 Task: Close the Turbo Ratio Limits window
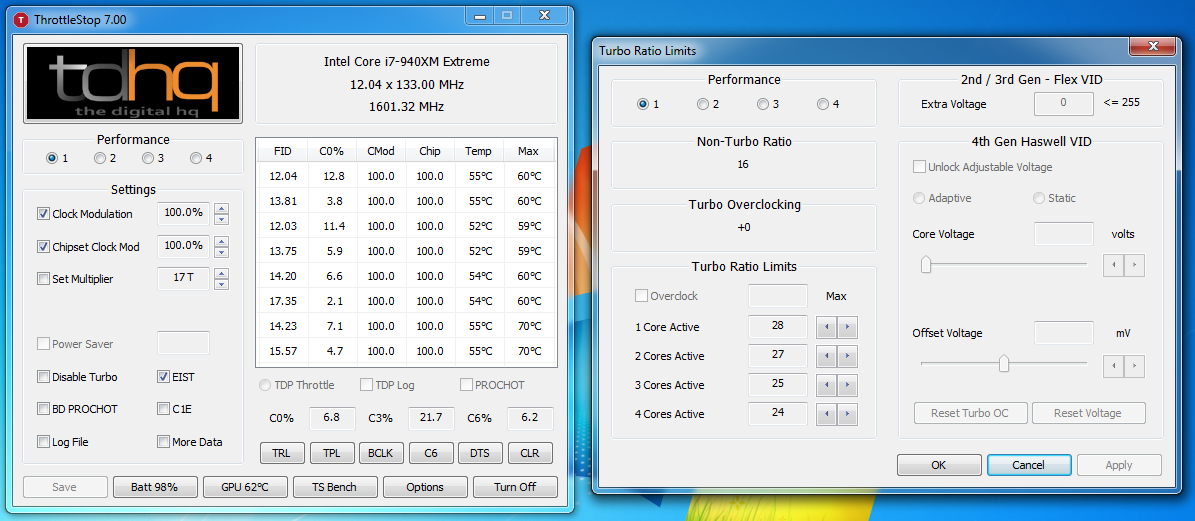[x=1152, y=46]
